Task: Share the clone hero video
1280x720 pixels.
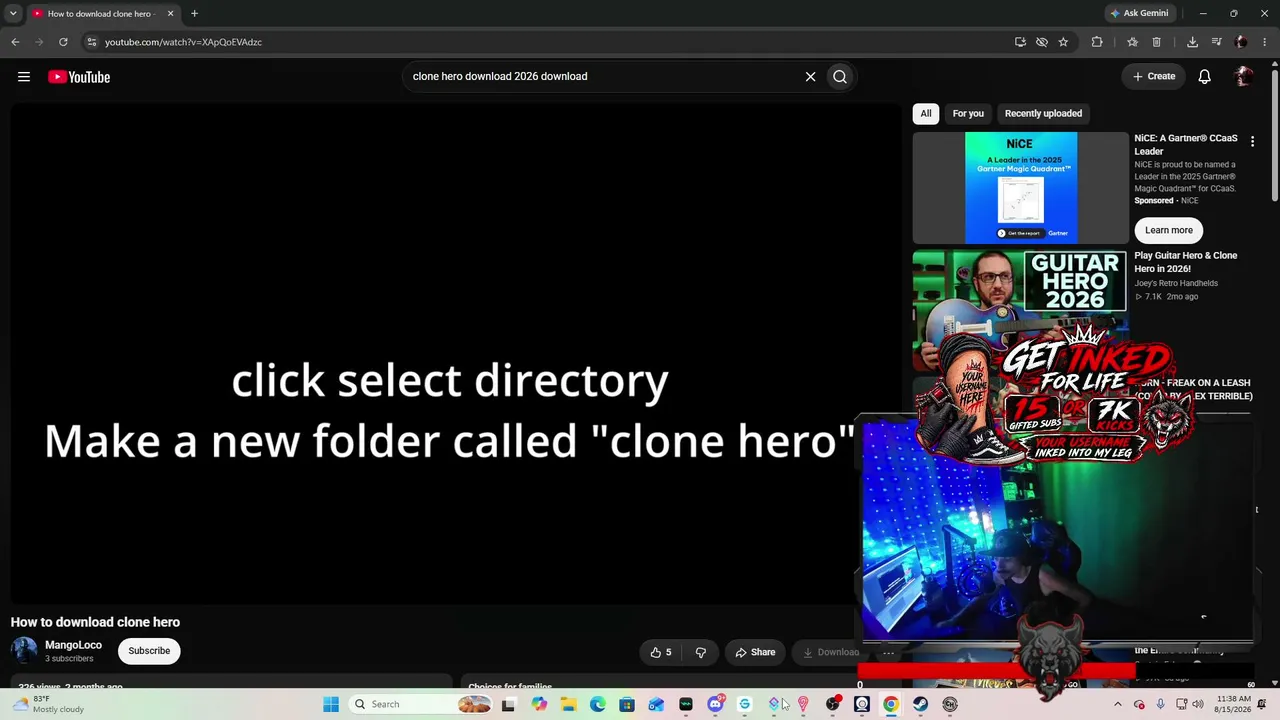Action: (755, 652)
